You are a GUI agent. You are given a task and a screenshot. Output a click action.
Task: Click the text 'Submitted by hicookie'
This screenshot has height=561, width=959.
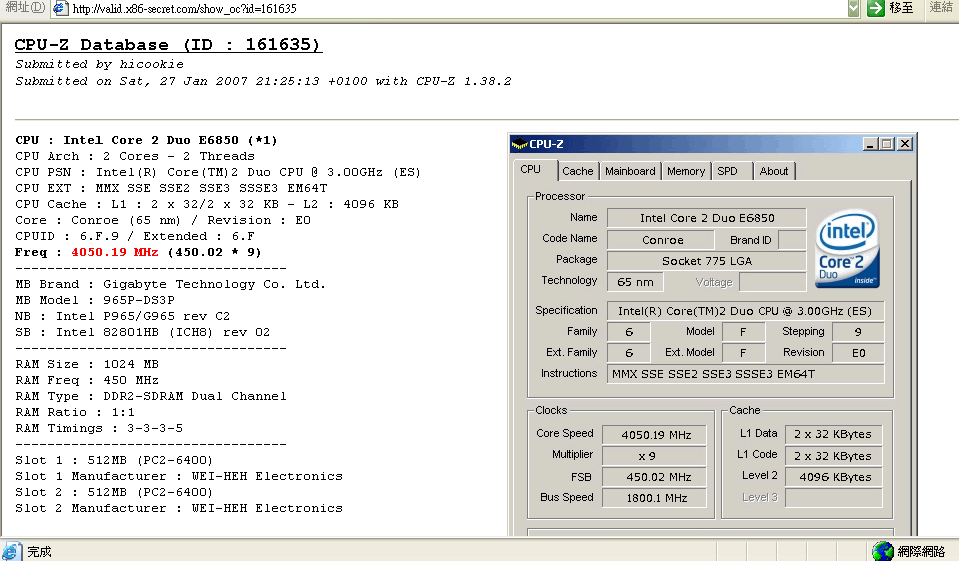click(99, 64)
